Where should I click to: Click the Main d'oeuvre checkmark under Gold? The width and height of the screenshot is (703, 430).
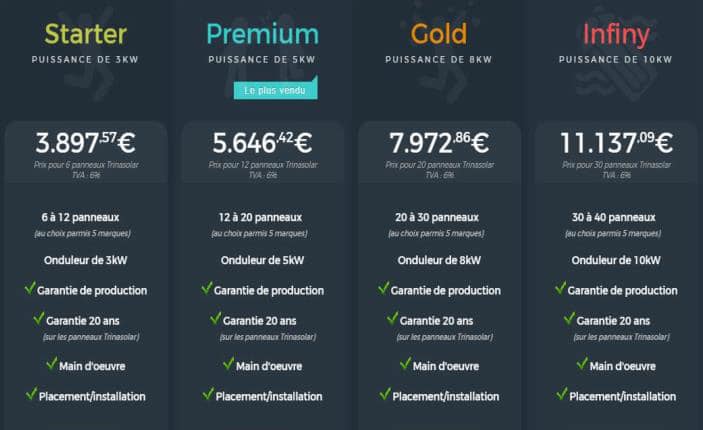[406, 364]
